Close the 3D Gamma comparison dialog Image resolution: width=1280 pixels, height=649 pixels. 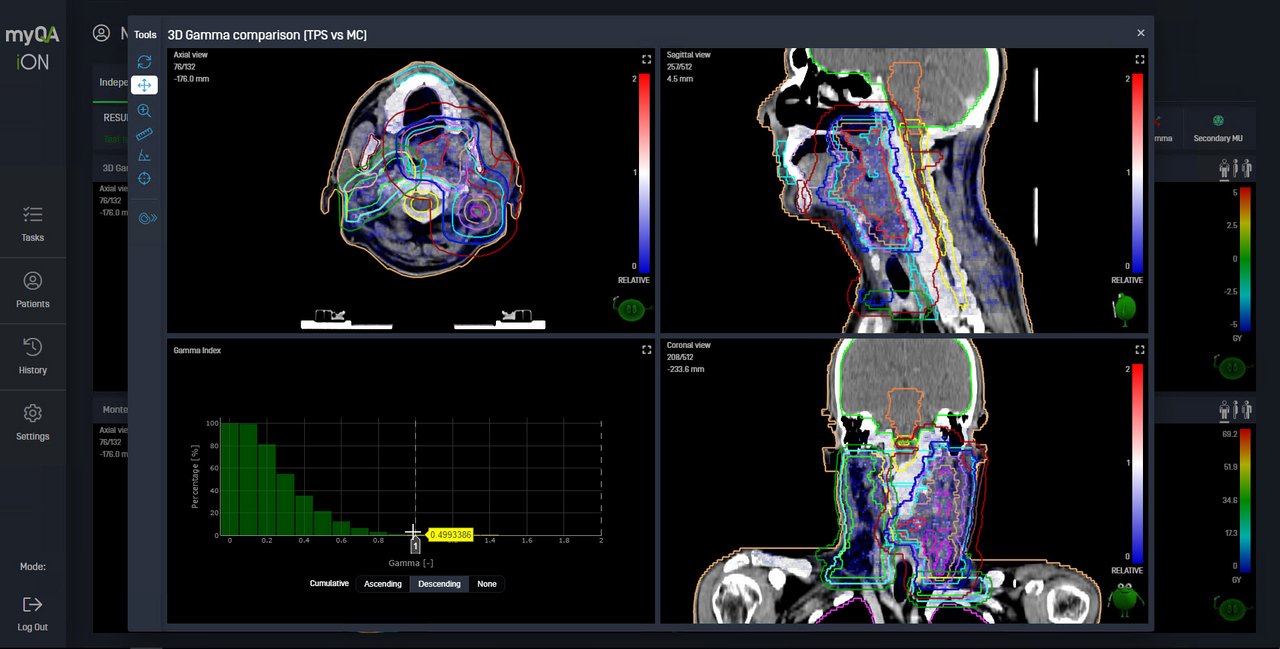click(x=1141, y=33)
